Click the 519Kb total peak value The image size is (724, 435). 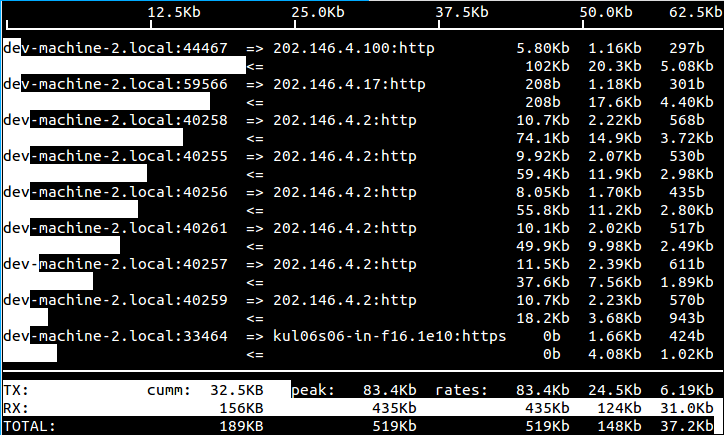394,426
